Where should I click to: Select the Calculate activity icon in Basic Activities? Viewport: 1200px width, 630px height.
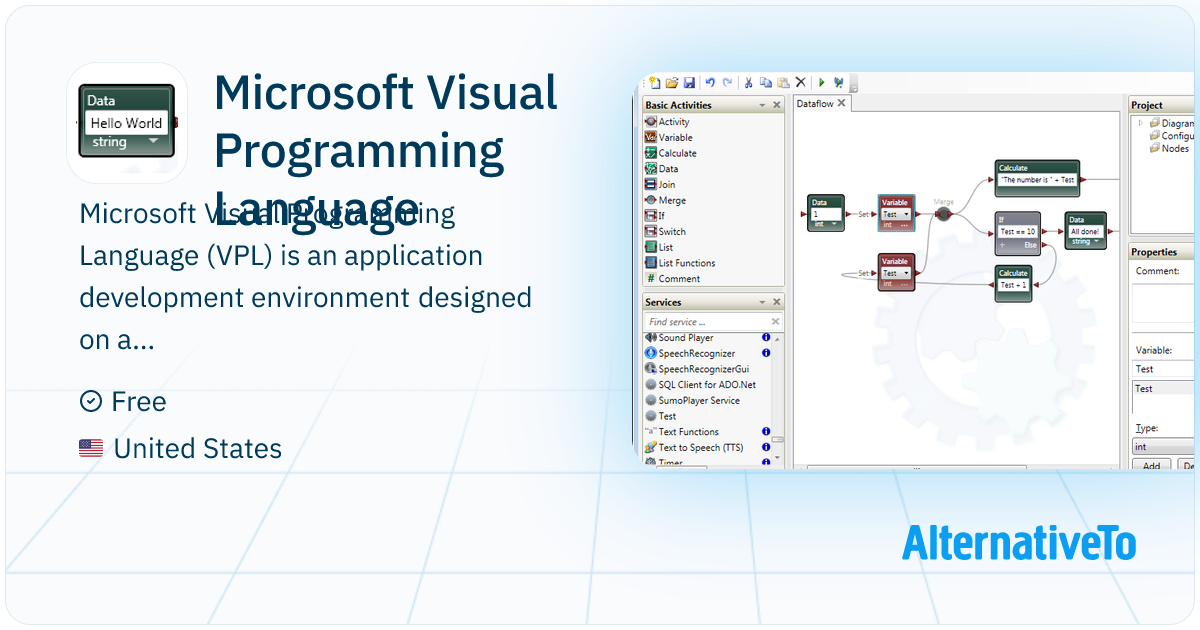tap(651, 153)
